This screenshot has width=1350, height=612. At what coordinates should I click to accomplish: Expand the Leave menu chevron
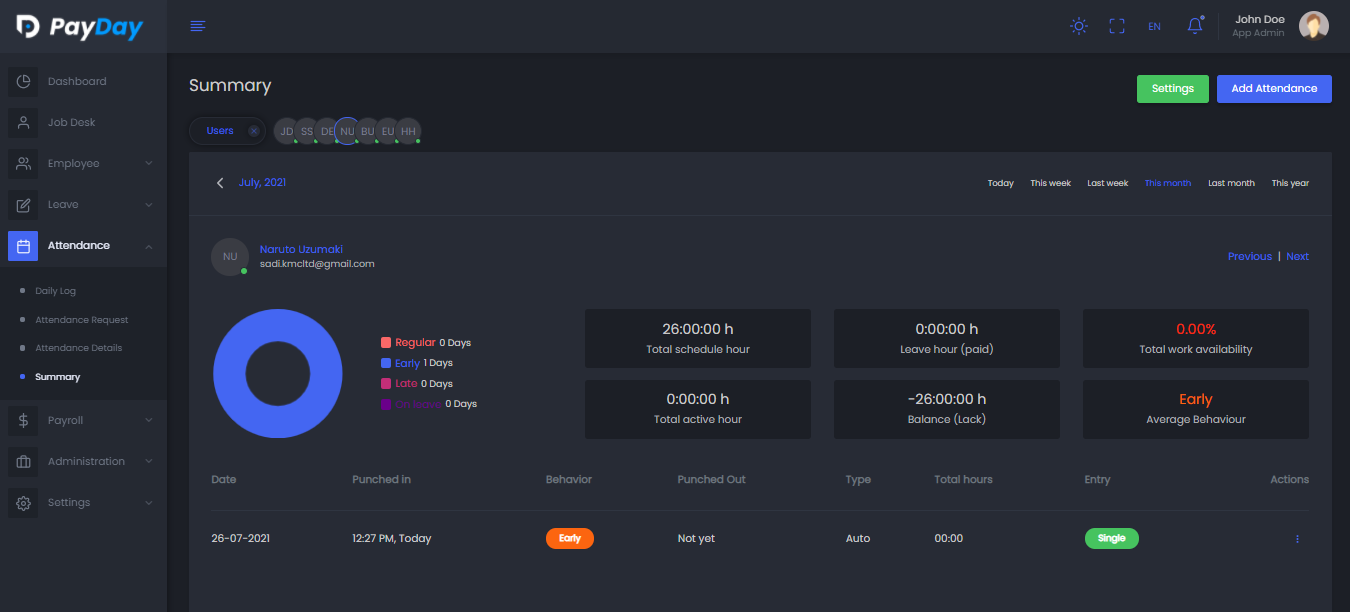coord(149,204)
